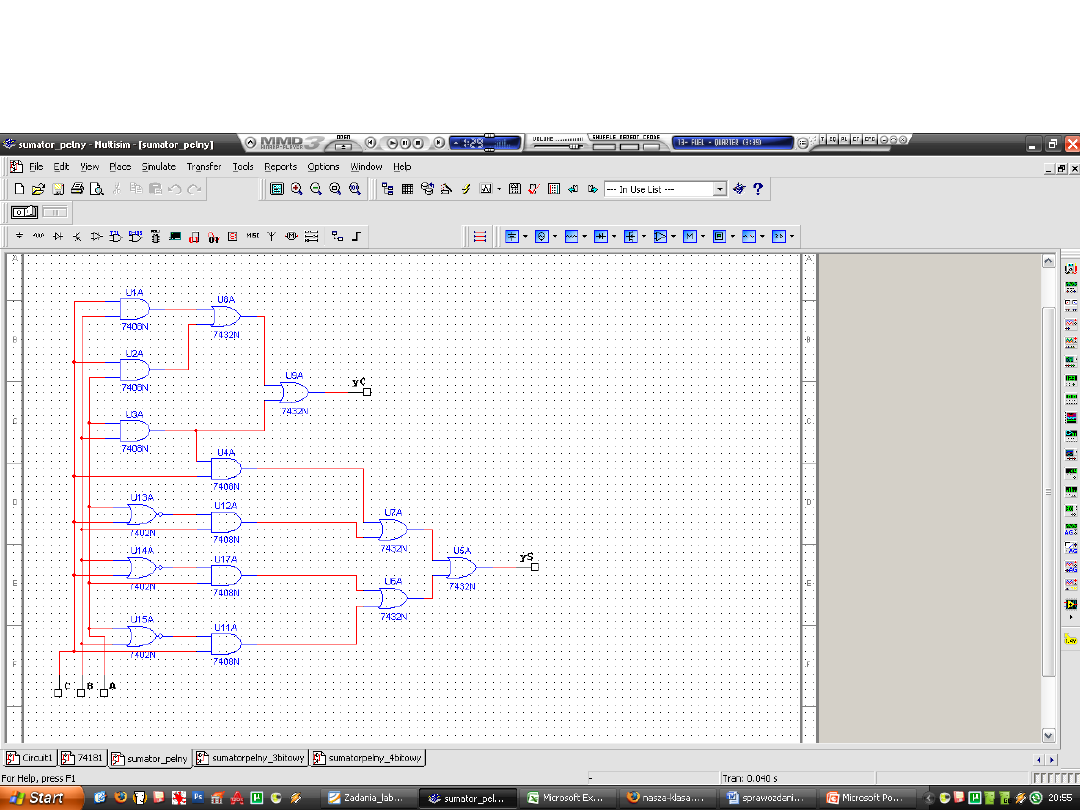Zoom out with the magnifier minus icon
The image size is (1080, 810).
(x=316, y=189)
